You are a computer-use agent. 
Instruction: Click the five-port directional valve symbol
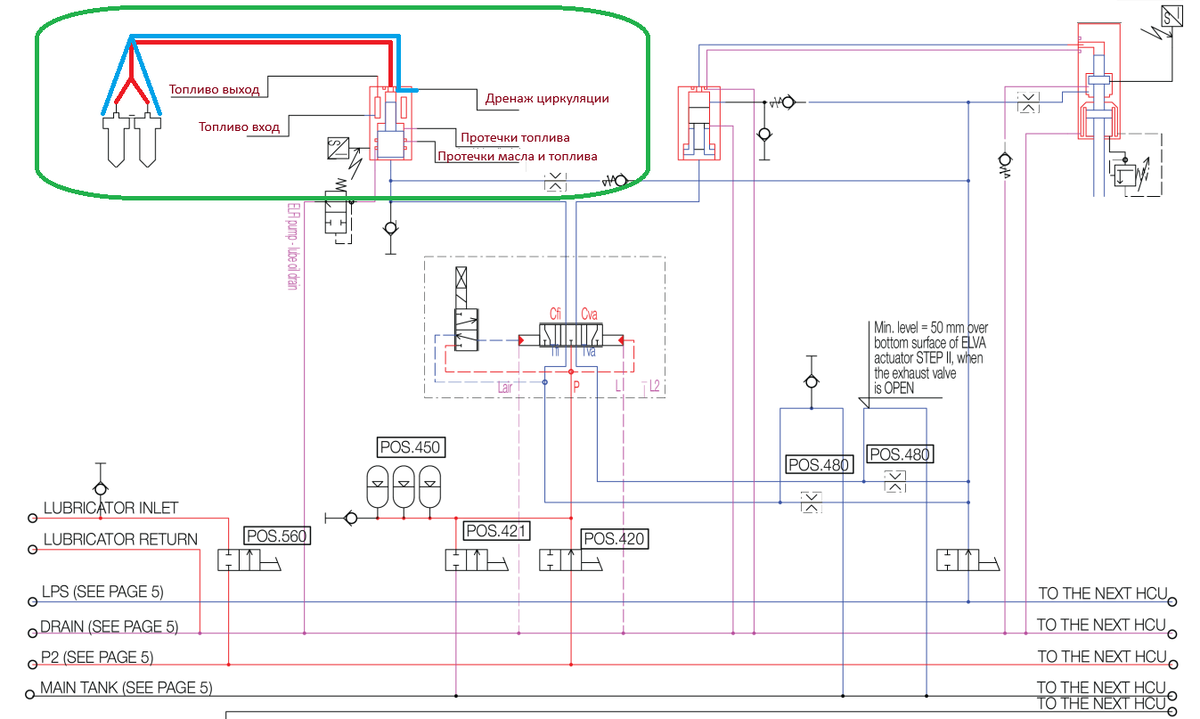(x=573, y=335)
